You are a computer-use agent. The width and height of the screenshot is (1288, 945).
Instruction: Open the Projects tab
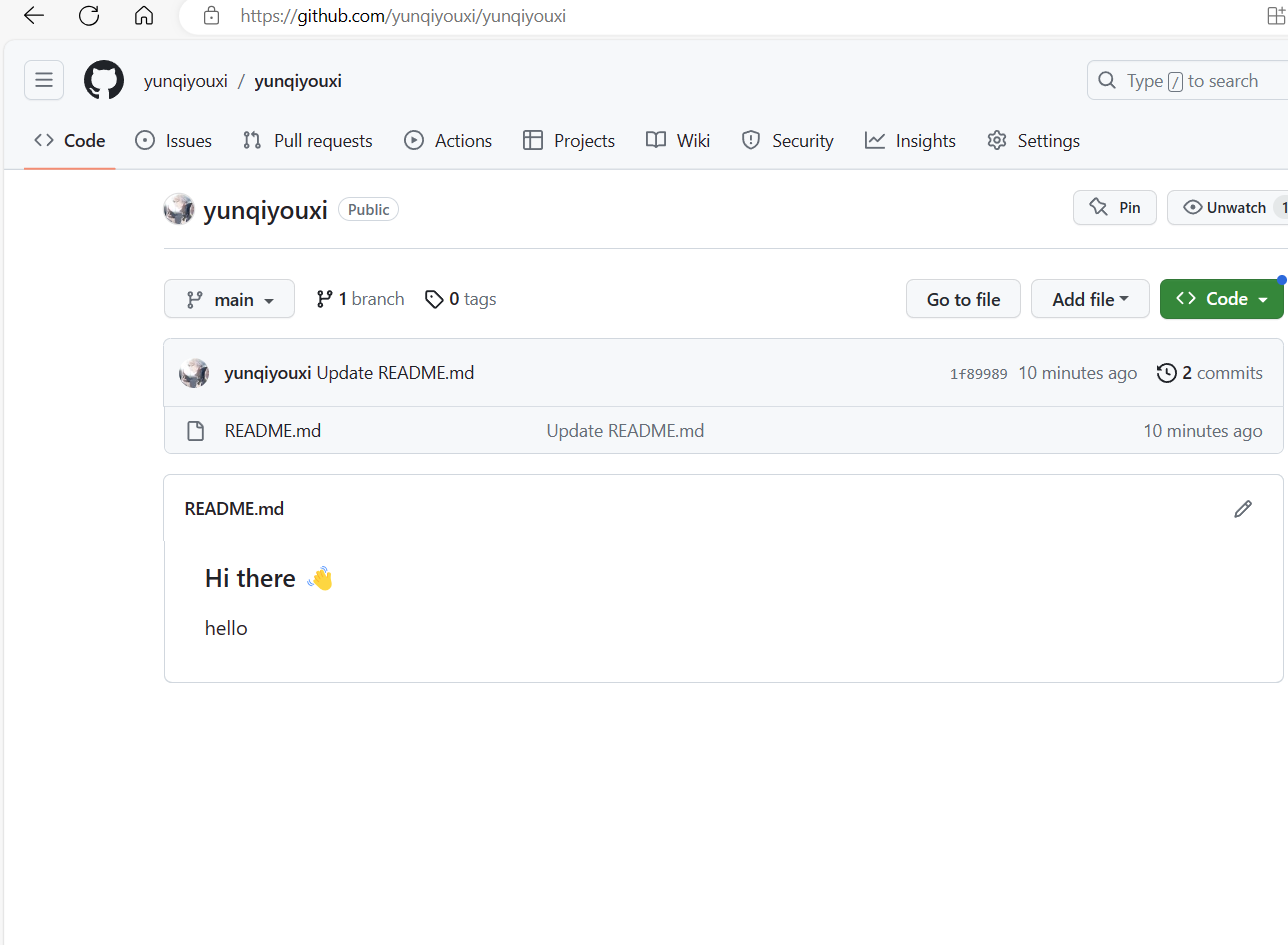click(x=569, y=141)
